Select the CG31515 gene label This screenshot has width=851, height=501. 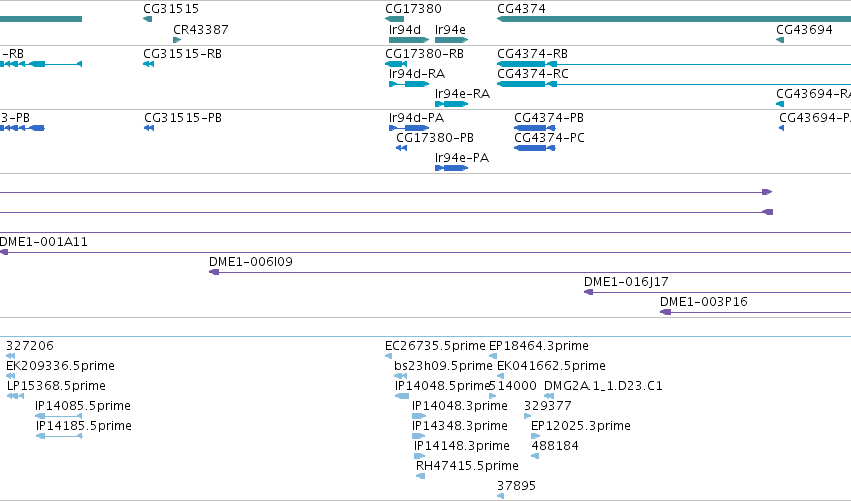click(x=171, y=9)
